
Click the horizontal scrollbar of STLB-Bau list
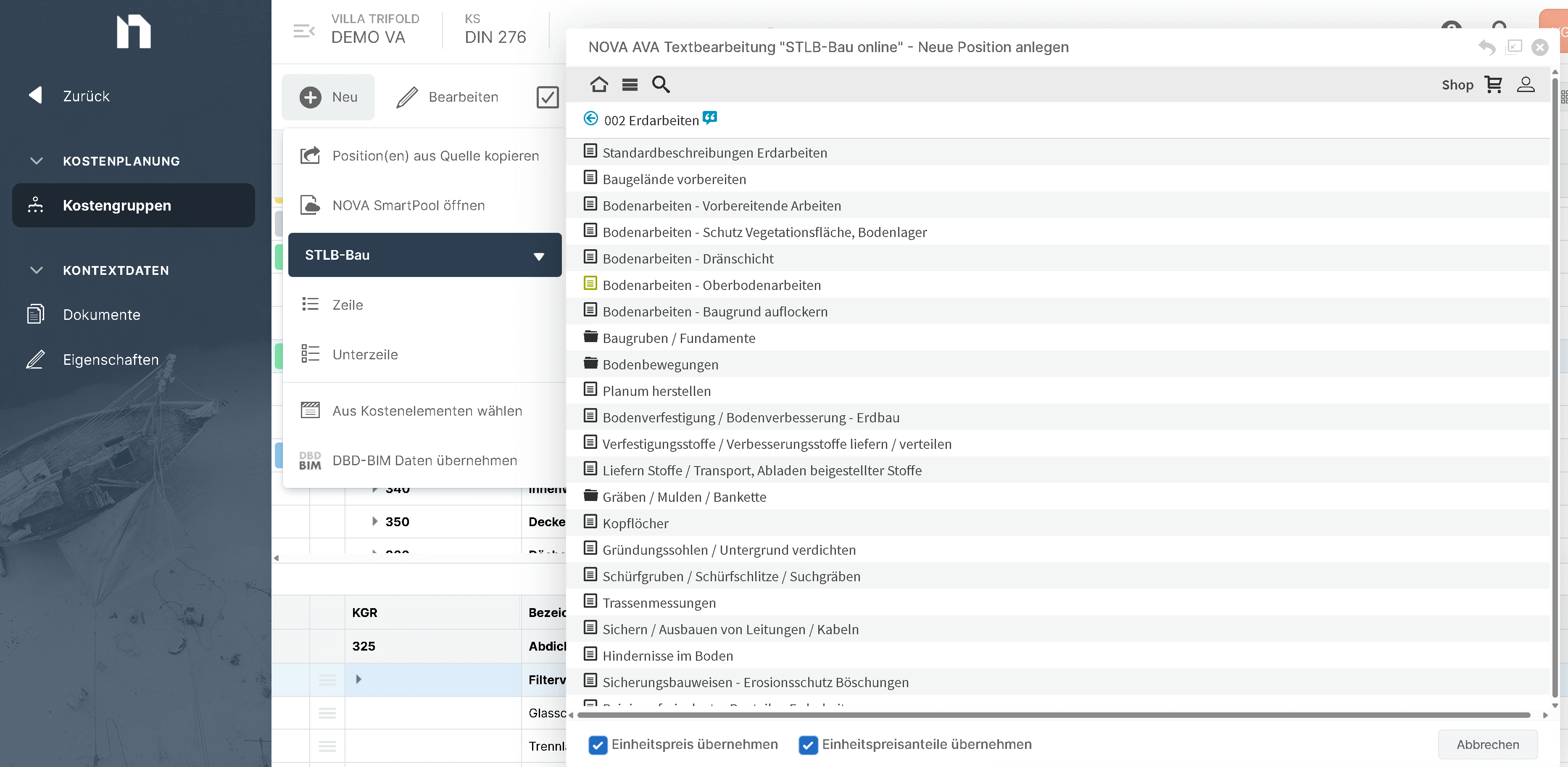tap(1053, 715)
